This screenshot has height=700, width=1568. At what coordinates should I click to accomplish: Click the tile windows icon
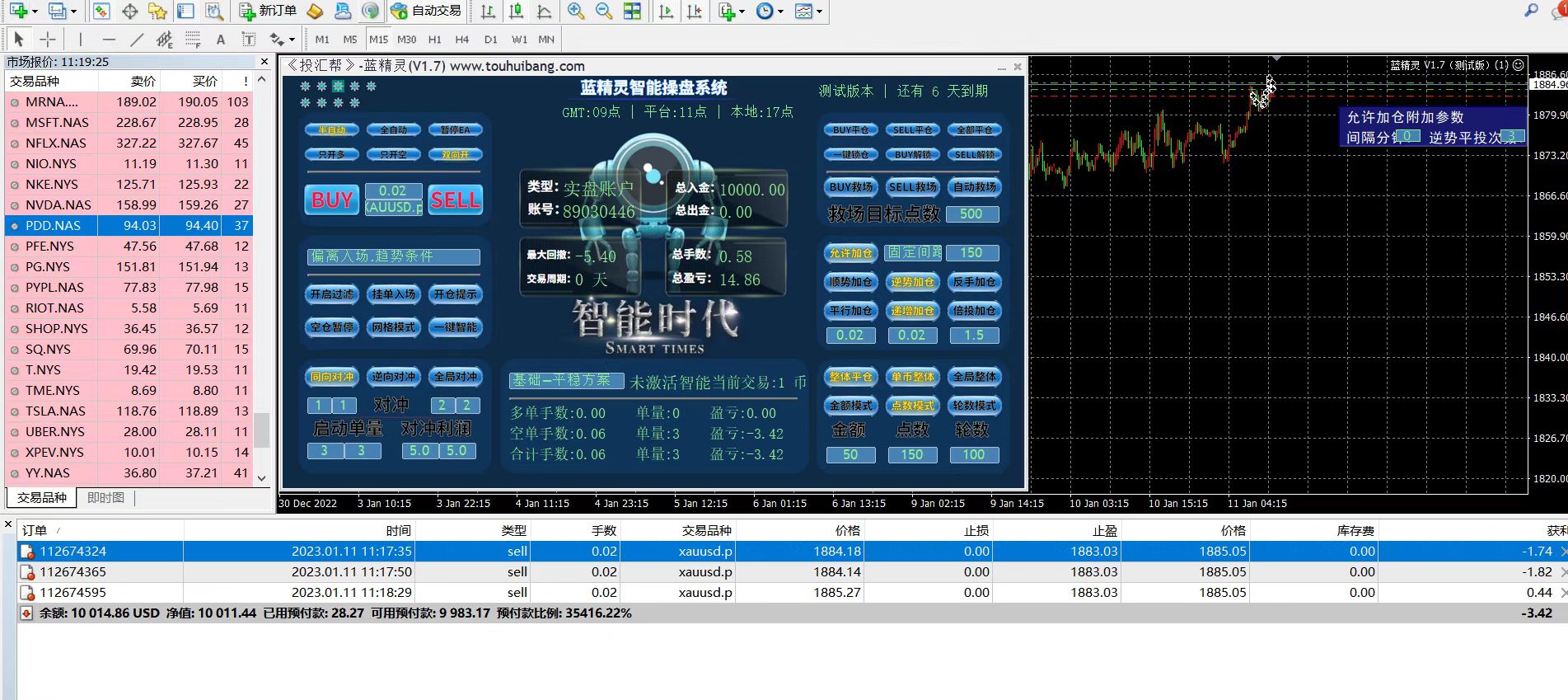coord(632,11)
